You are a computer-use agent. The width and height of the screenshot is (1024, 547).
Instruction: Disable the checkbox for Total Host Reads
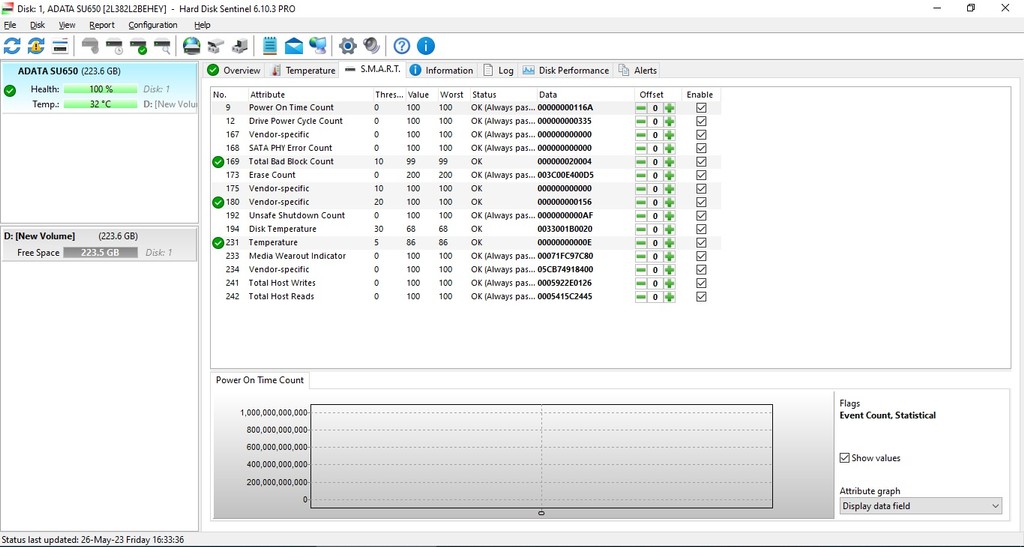point(701,297)
